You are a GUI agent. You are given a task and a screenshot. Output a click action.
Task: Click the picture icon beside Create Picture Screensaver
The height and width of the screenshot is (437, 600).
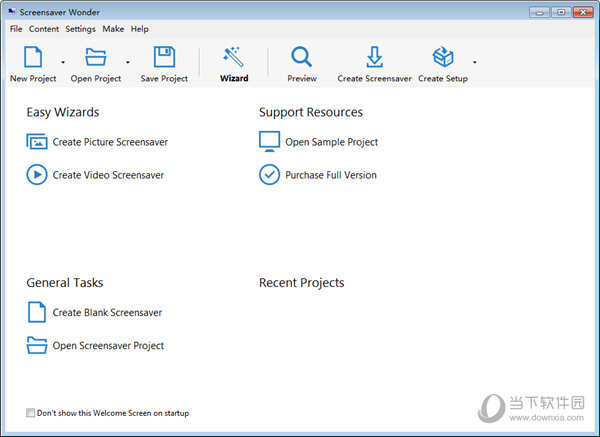[x=37, y=142]
